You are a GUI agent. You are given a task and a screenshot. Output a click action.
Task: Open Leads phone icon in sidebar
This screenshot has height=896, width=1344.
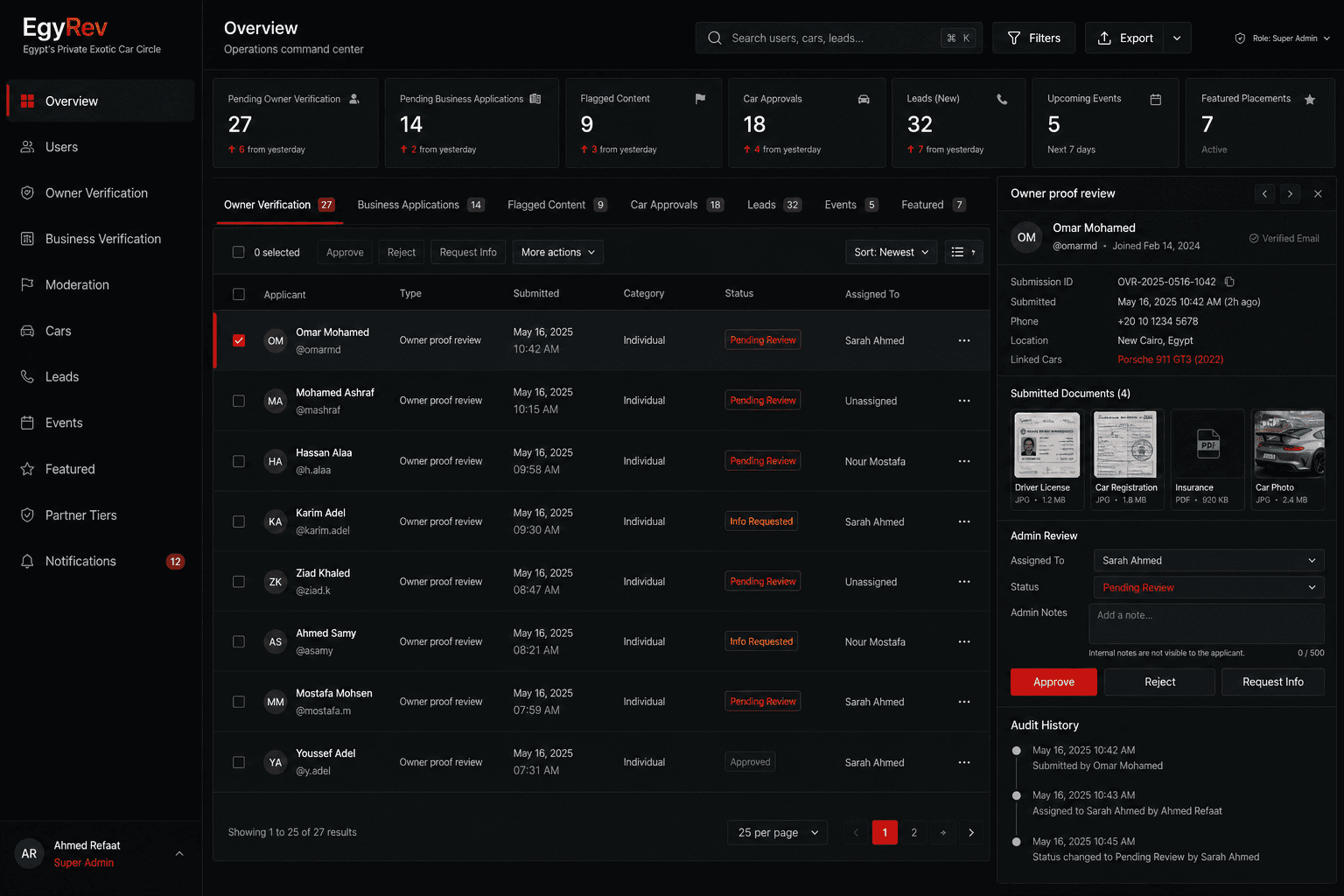[27, 376]
